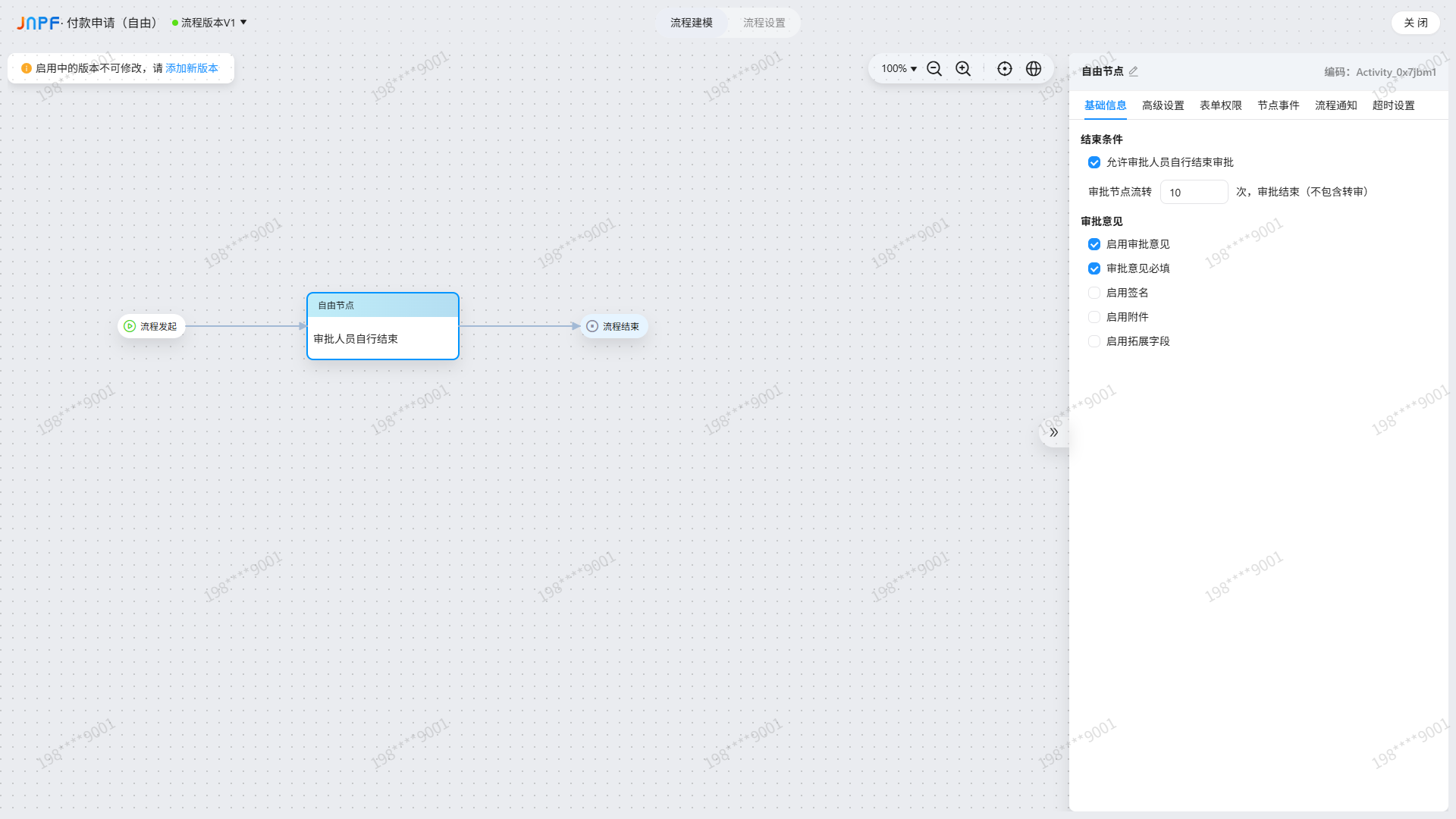Uncheck 允许审批人员自行结束审批
The height and width of the screenshot is (819, 1456).
coord(1094,162)
